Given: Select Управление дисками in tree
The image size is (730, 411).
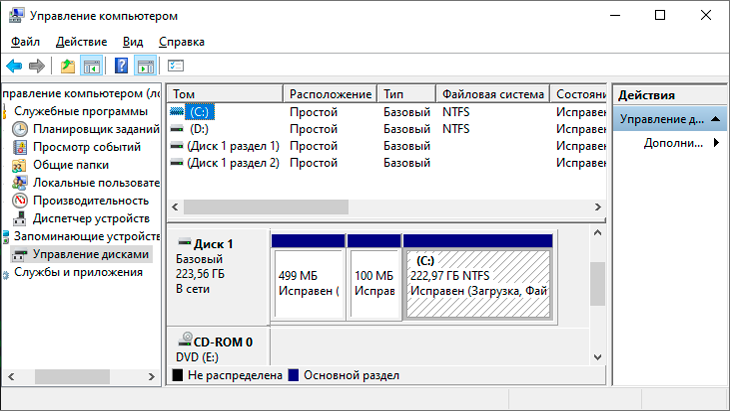Looking at the screenshot, I should point(91,255).
